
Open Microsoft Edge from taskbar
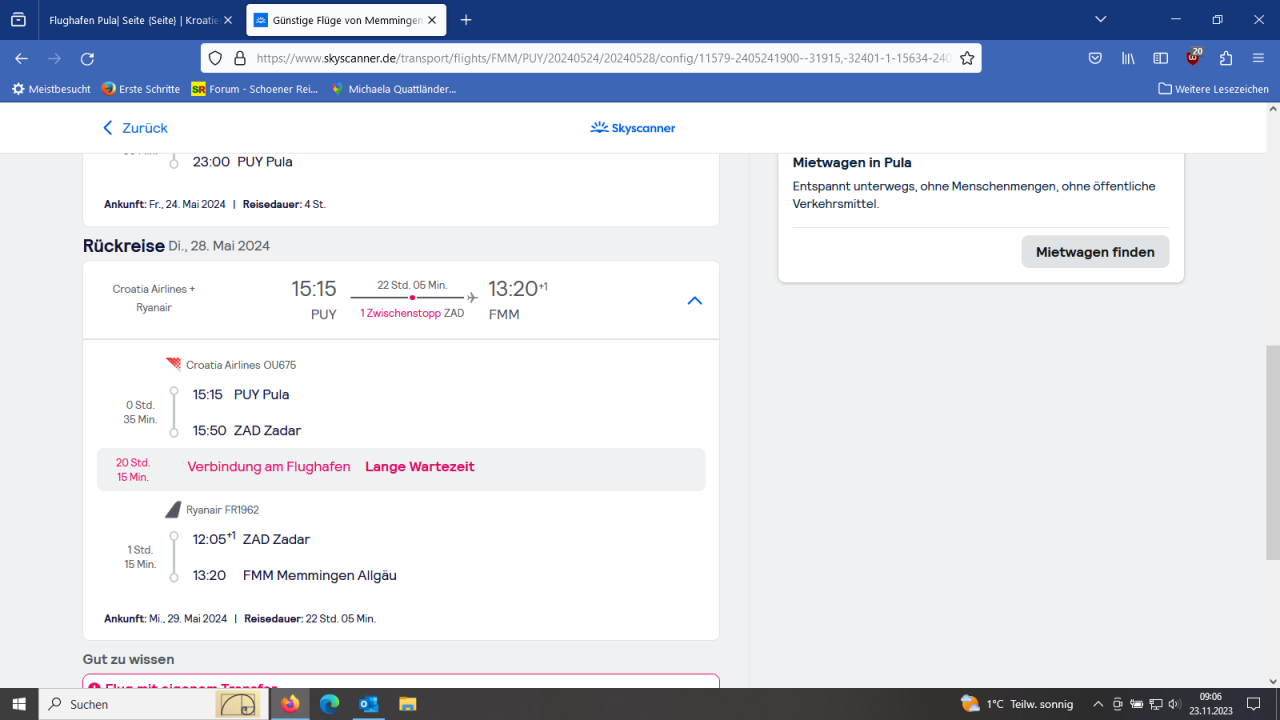click(x=329, y=704)
